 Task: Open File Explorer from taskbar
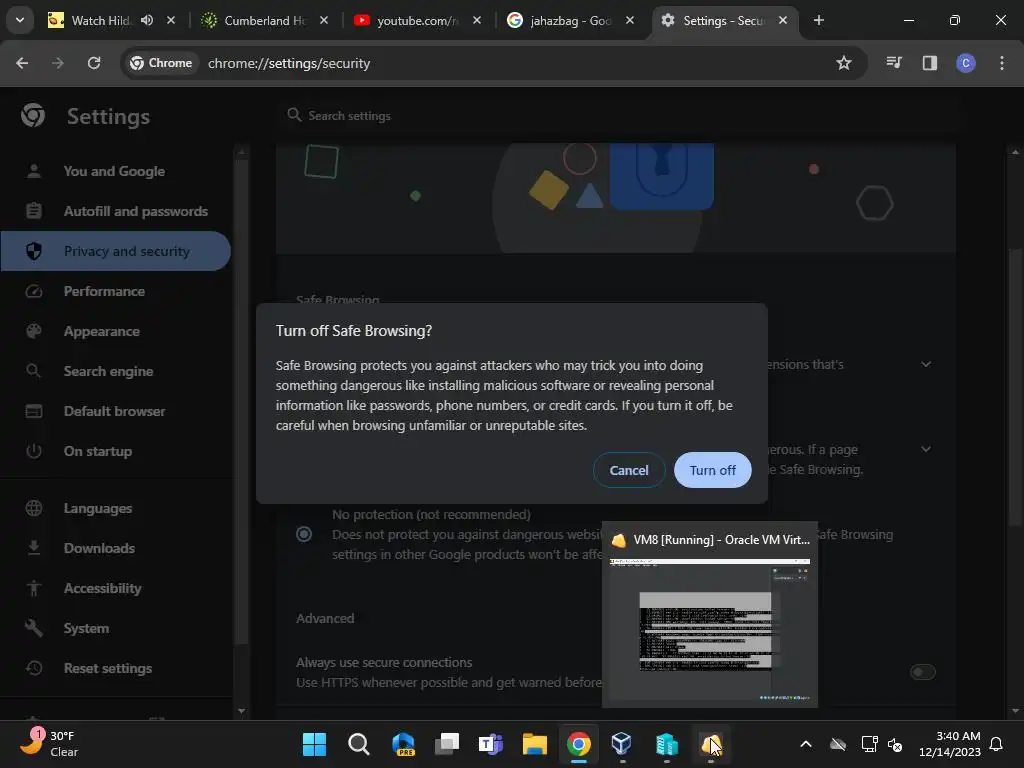point(535,744)
